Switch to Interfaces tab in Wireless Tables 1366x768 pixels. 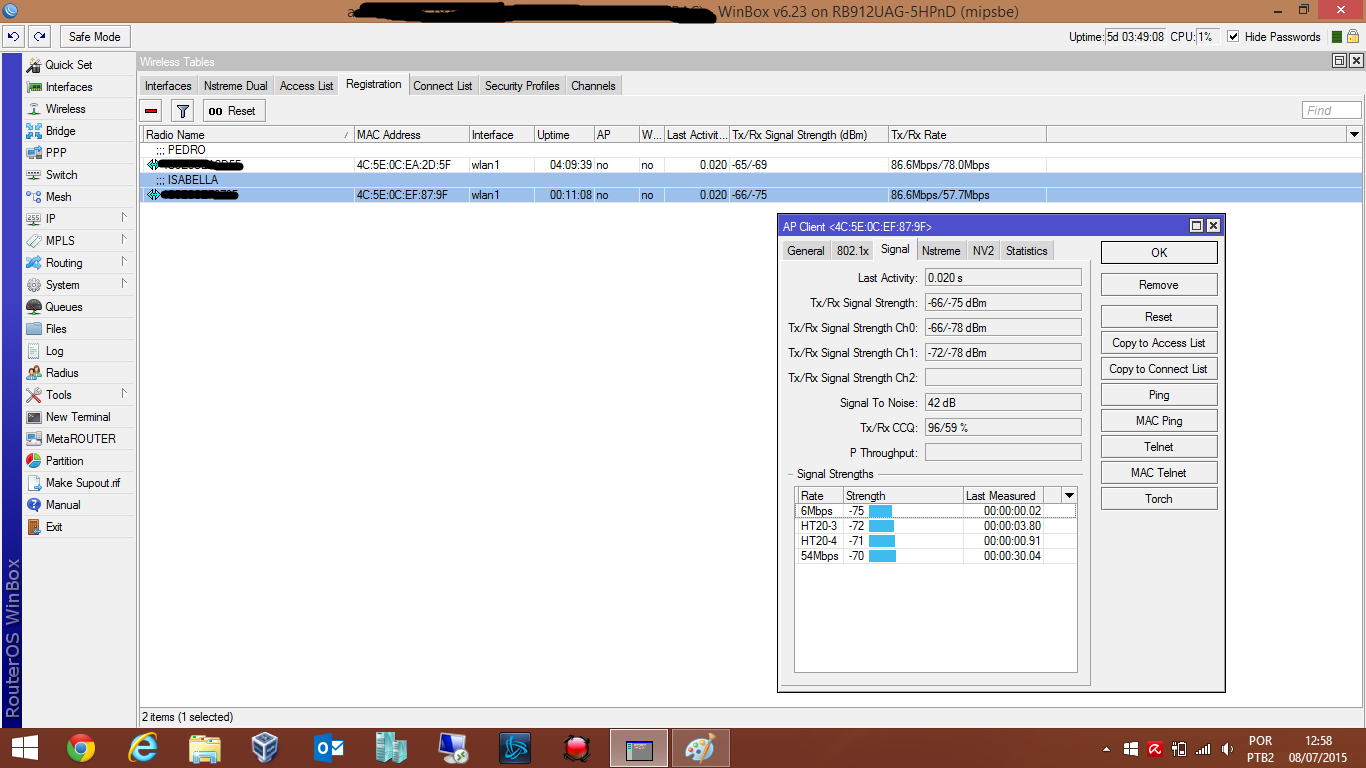tap(168, 86)
